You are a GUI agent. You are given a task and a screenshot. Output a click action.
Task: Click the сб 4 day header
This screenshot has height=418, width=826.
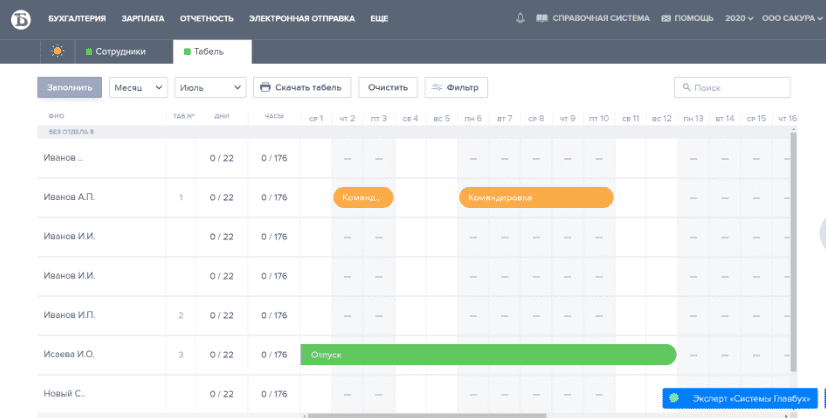coord(410,119)
